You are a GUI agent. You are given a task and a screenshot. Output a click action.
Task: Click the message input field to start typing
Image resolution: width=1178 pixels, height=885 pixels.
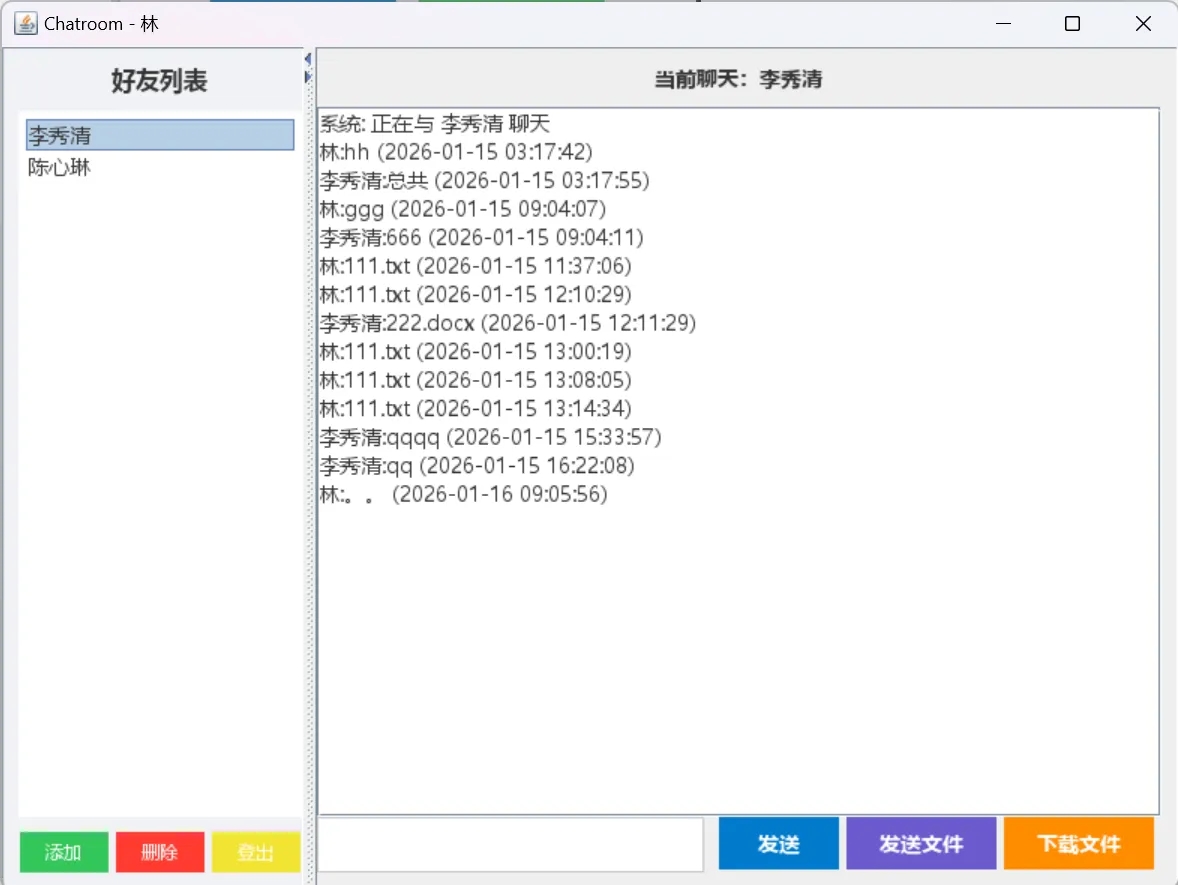click(512, 843)
